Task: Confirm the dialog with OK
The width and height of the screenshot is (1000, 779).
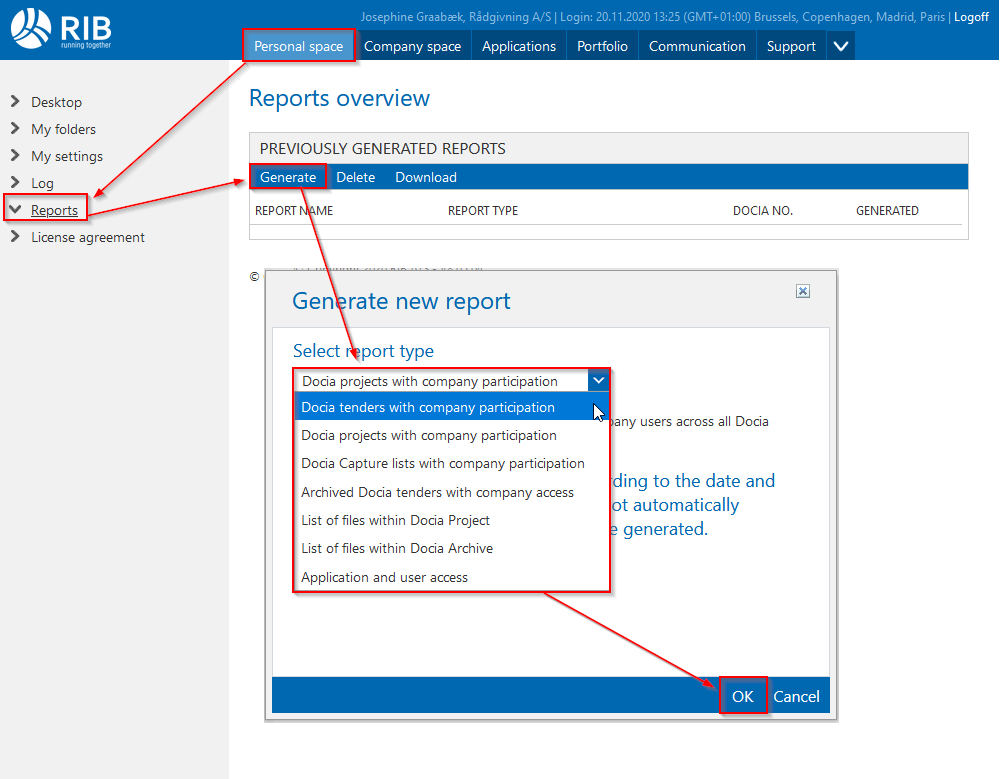Action: point(743,696)
